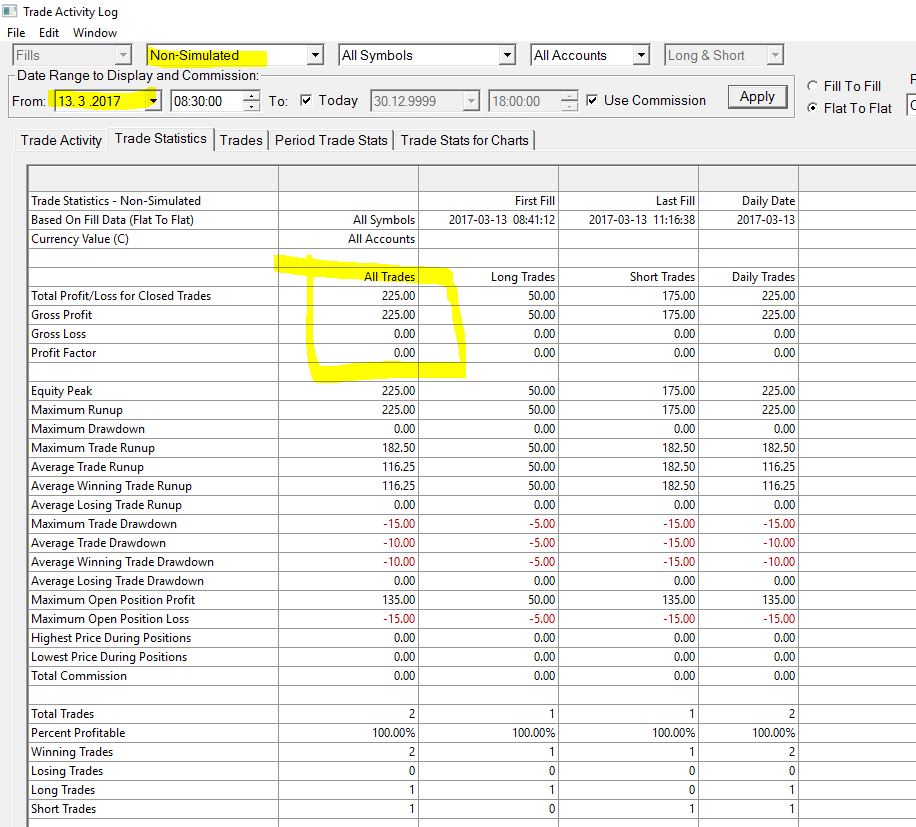Click the Average Winning Trade Drawdown label

point(122,562)
